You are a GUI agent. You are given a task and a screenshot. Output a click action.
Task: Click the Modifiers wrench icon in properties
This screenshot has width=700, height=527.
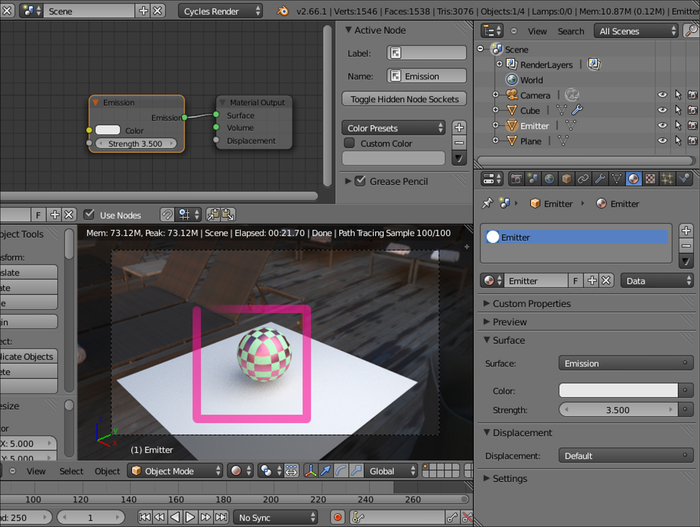(600, 179)
